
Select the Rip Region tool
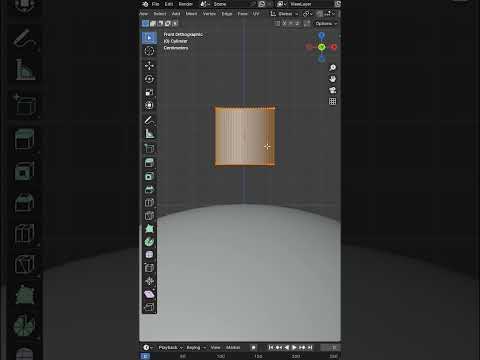pos(149,307)
